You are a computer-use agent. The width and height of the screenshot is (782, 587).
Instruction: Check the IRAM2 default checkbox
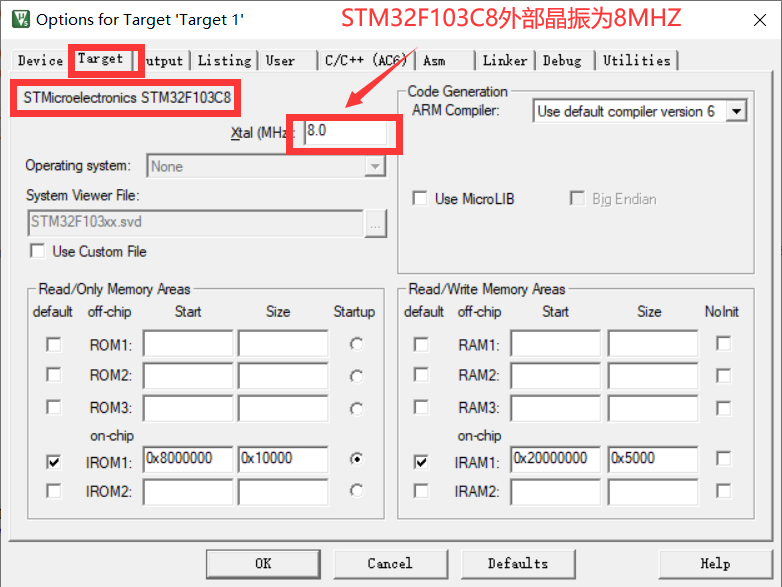click(x=421, y=491)
